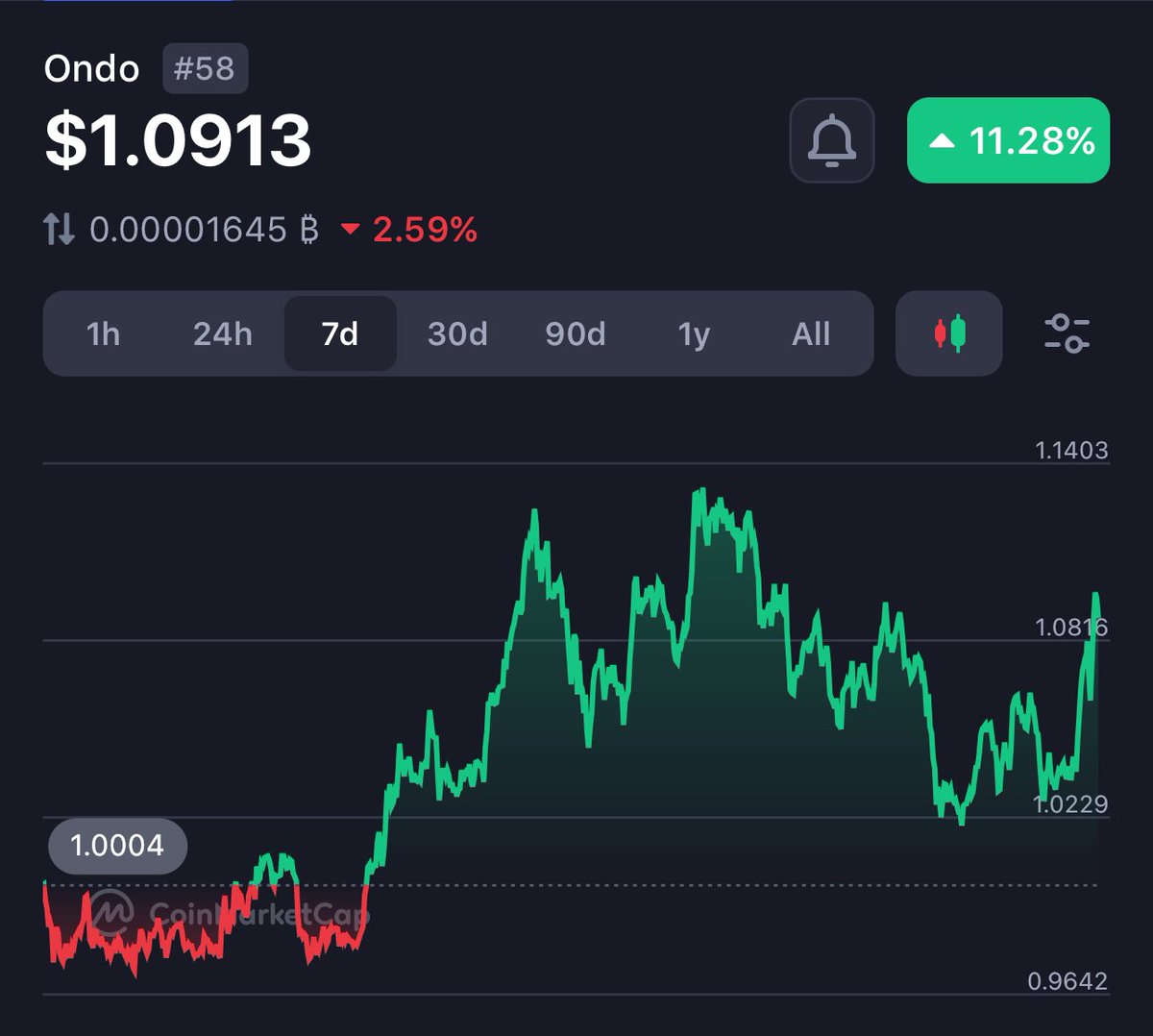This screenshot has width=1153, height=1036.
Task: Open the chart settings sliders icon
Action: click(x=1065, y=333)
